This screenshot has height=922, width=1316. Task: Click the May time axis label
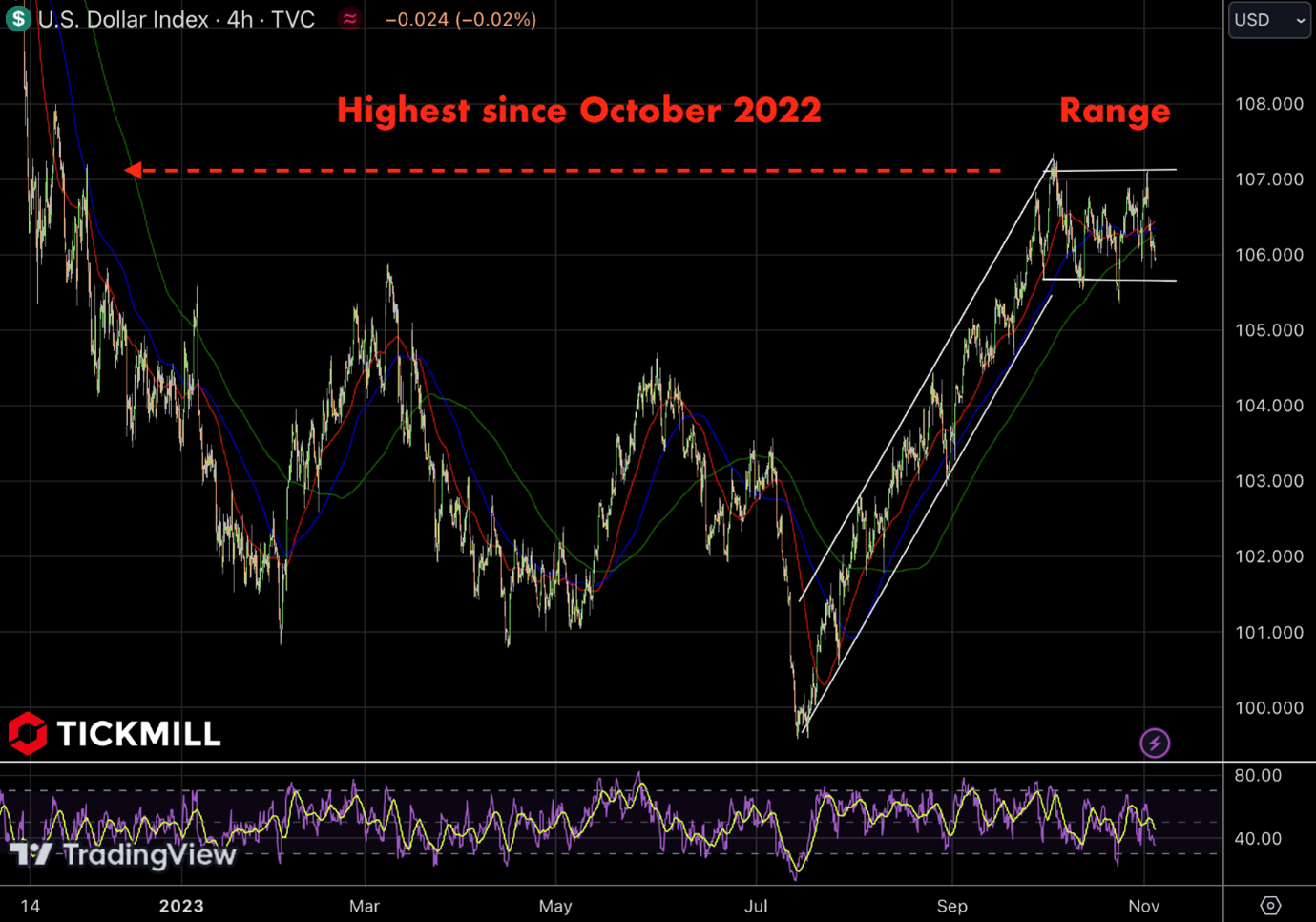click(555, 906)
